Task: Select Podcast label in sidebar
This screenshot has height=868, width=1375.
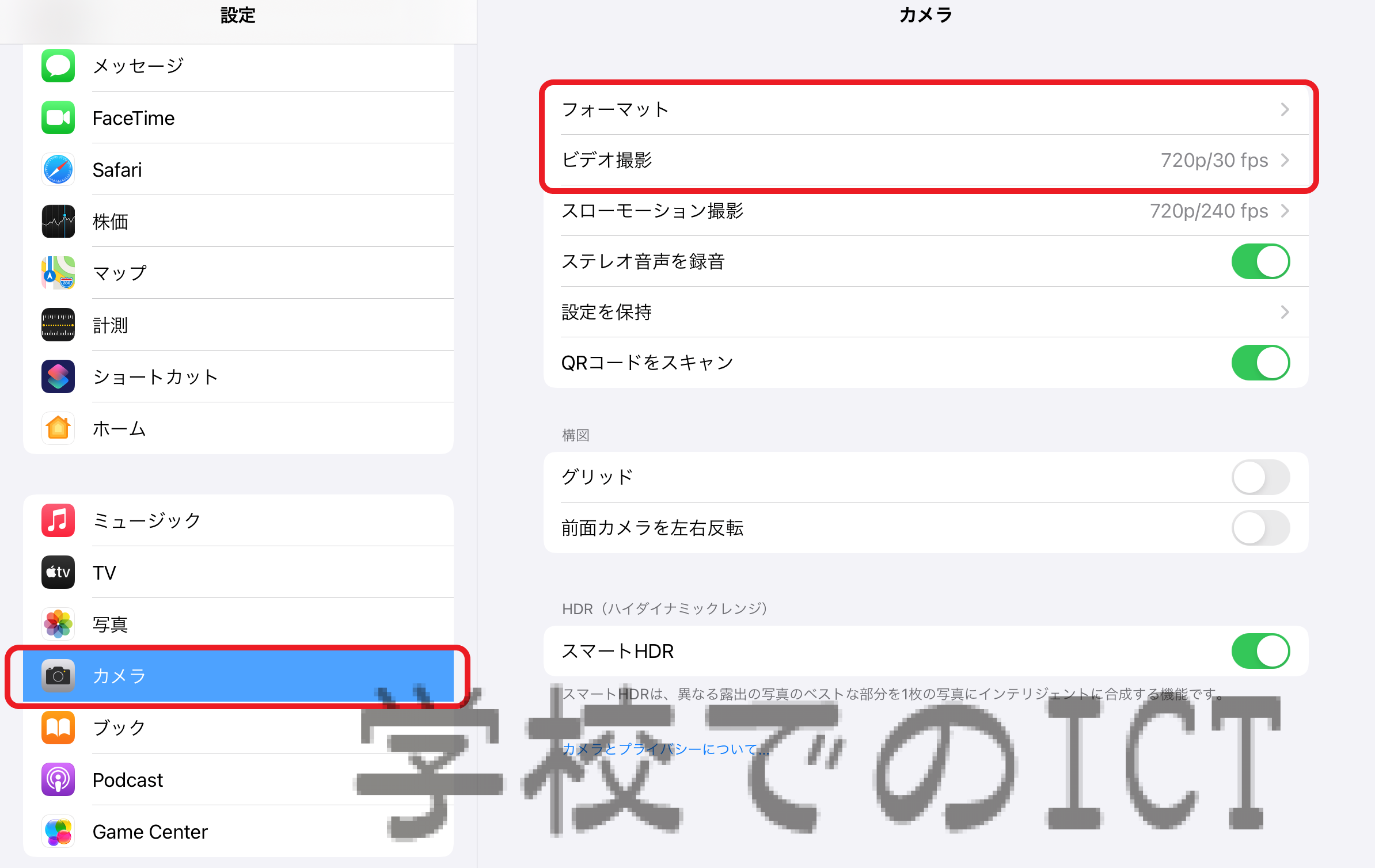Action: pos(128,780)
